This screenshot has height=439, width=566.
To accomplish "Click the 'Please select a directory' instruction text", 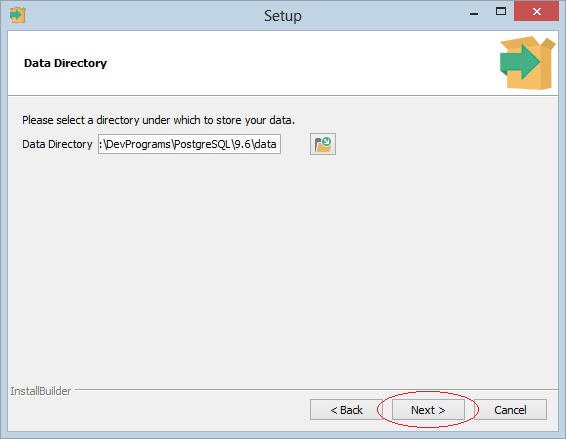I will pos(158,120).
